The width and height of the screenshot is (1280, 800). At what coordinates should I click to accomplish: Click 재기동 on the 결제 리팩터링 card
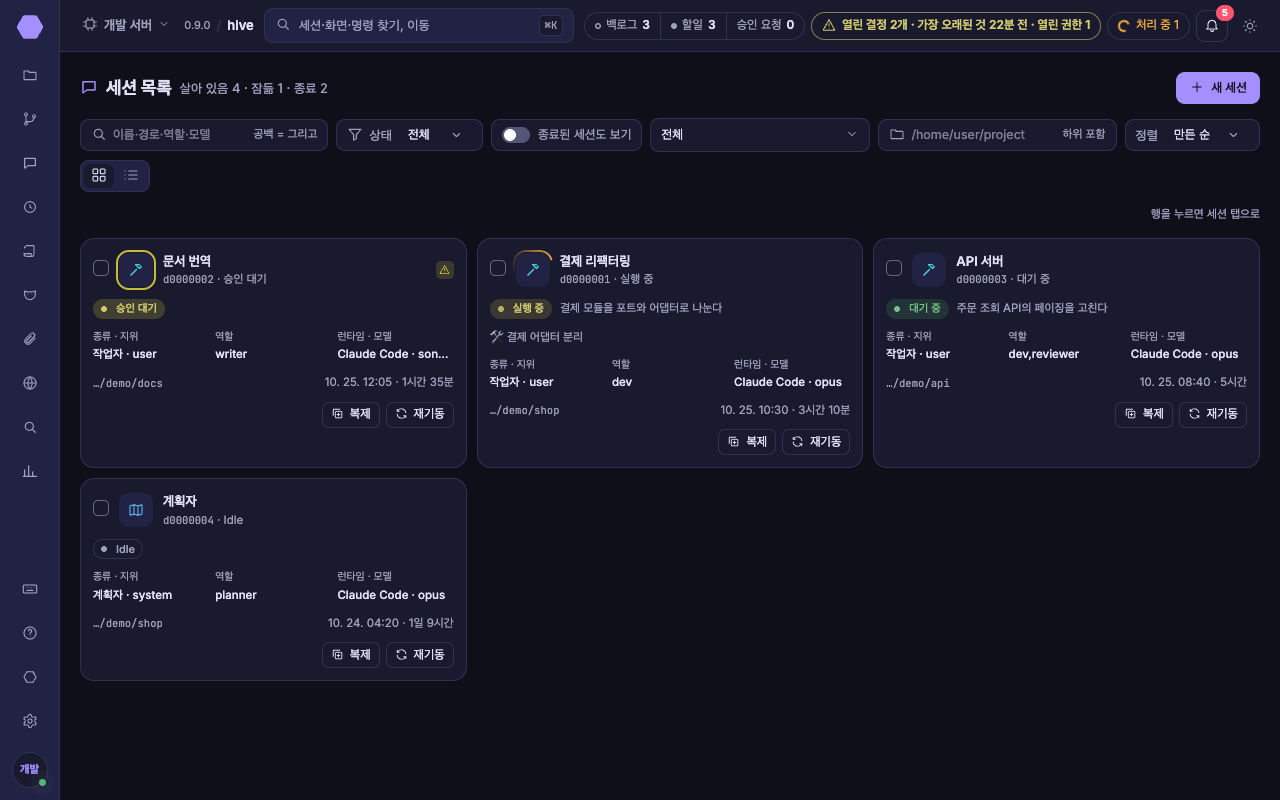coord(816,442)
